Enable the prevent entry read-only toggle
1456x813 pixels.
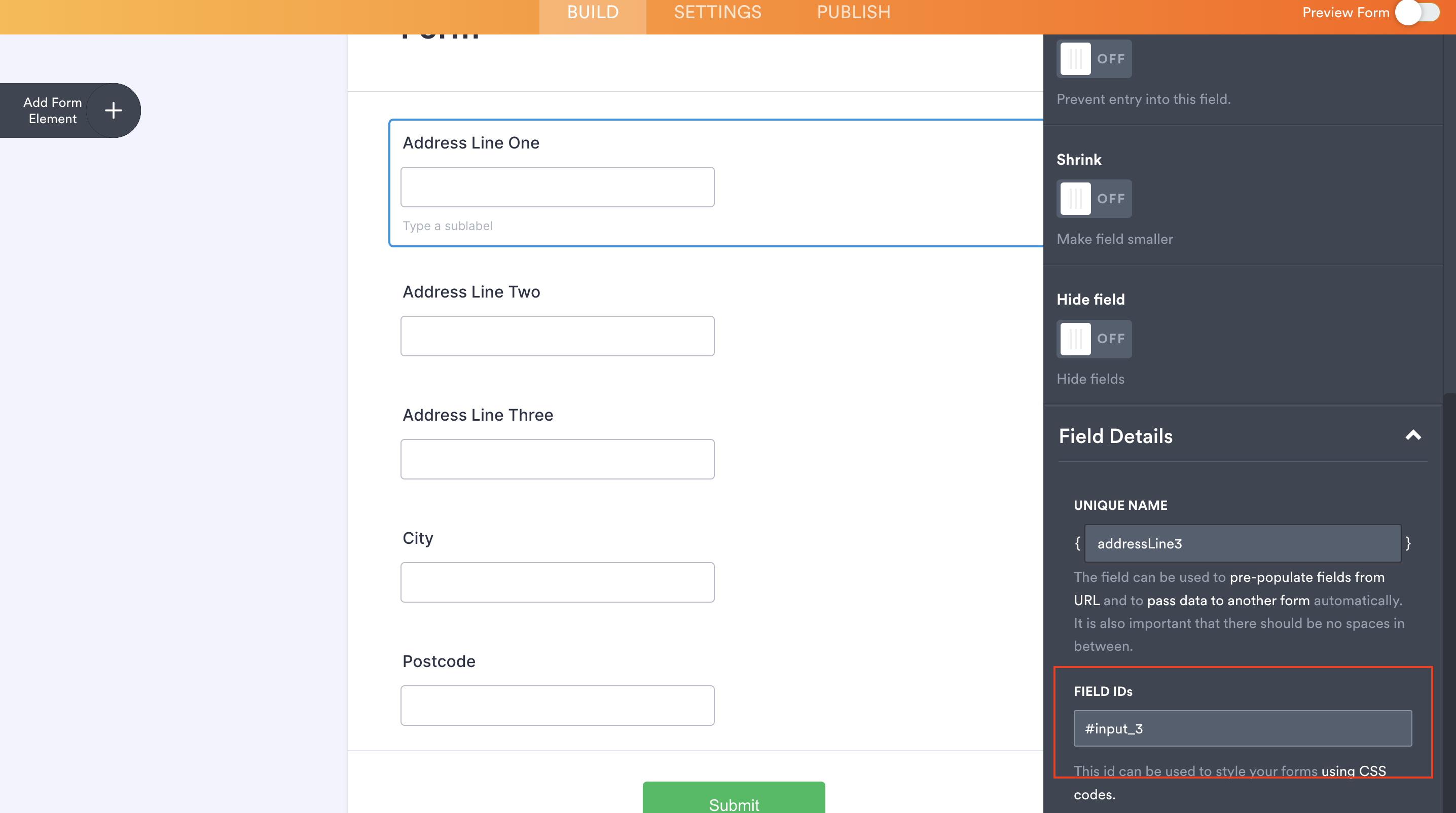pyautogui.click(x=1094, y=59)
